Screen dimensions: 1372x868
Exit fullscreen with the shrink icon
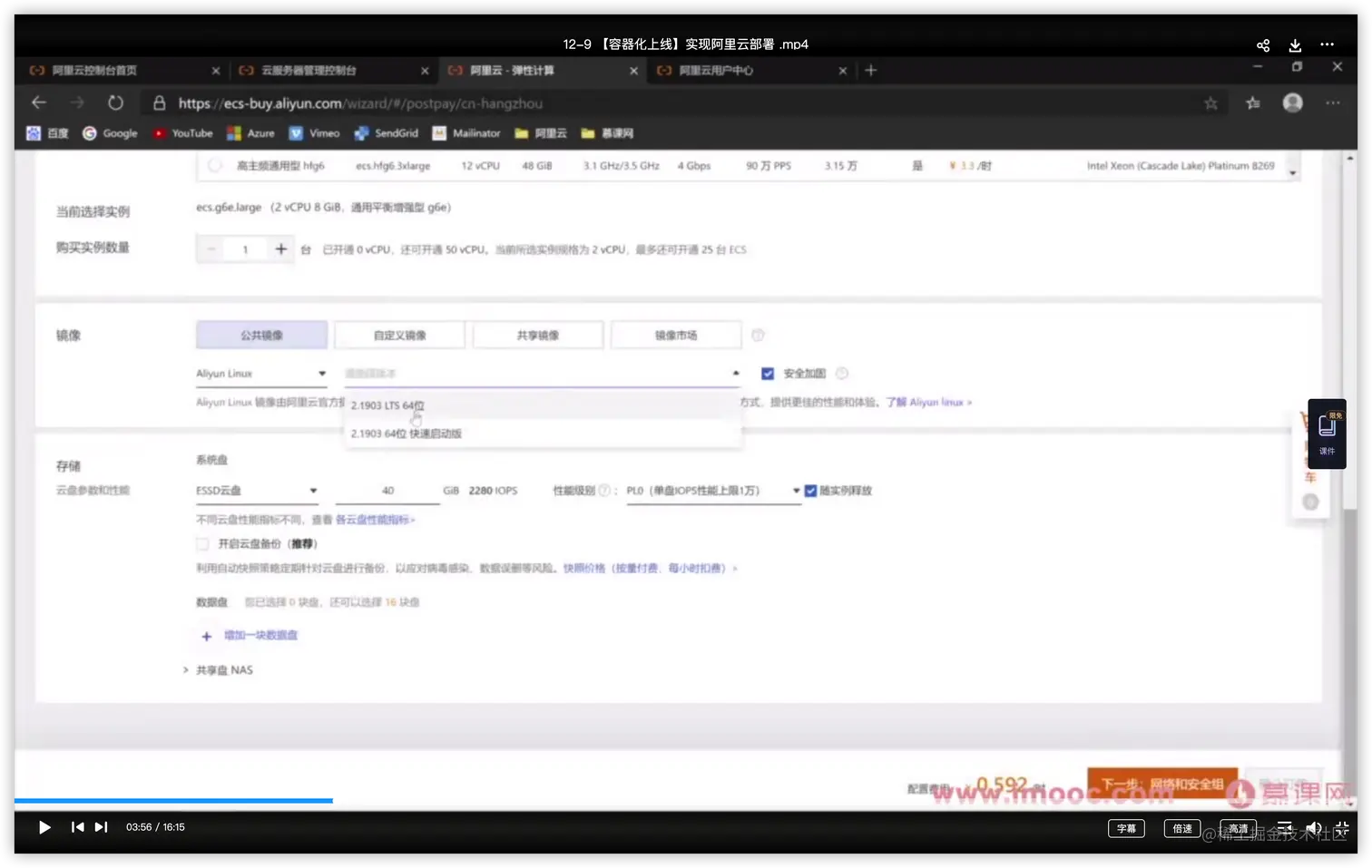coord(1342,828)
